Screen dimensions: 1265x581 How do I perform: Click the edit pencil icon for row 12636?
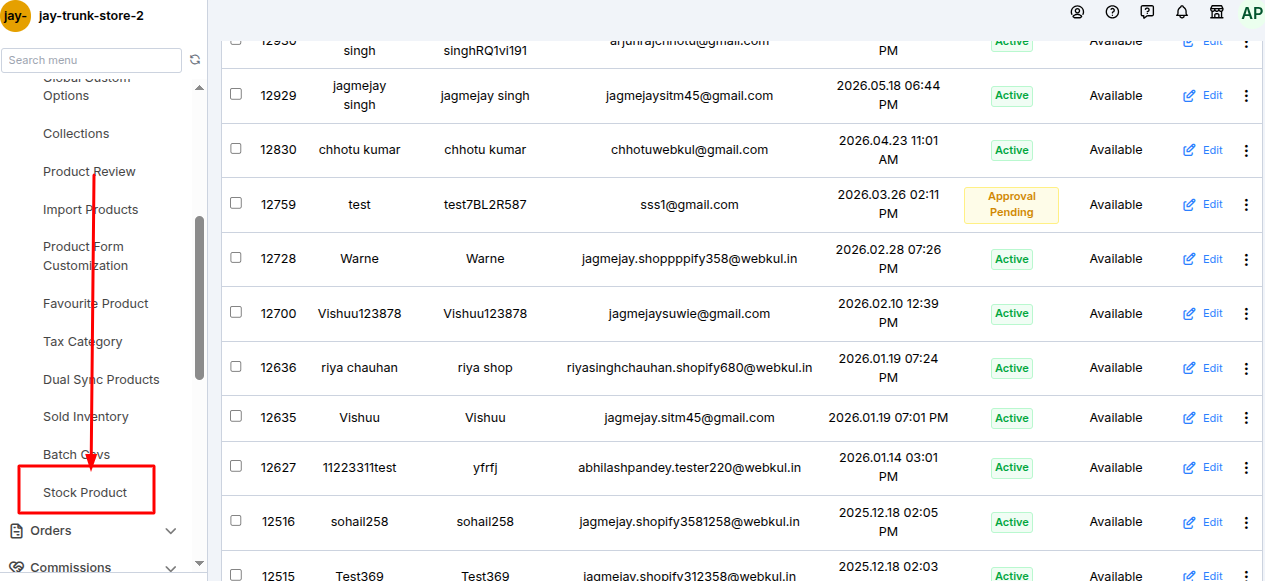coord(1189,368)
